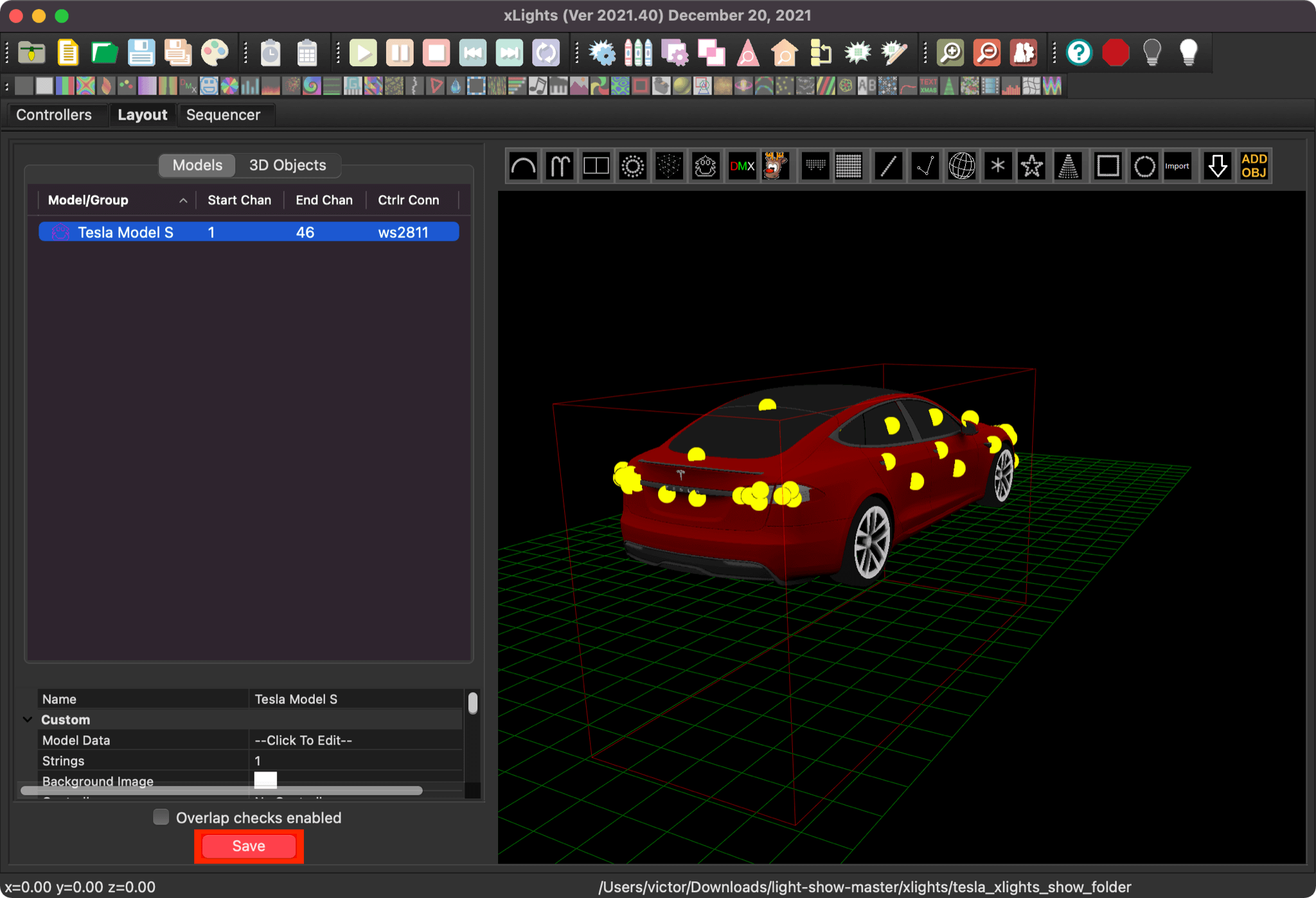1316x898 pixels.
Task: Open a sequence with green folder icon
Action: (104, 53)
